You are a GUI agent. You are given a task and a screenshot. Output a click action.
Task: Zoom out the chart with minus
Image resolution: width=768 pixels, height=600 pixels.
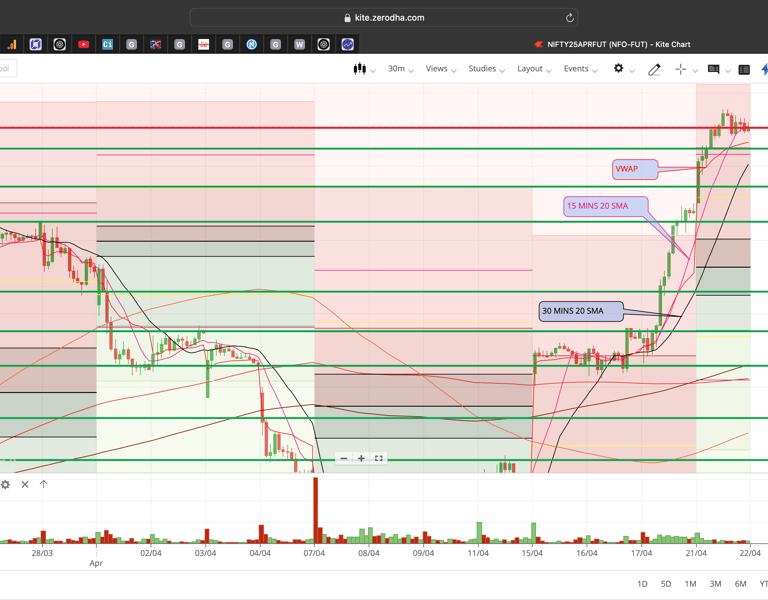tap(344, 458)
